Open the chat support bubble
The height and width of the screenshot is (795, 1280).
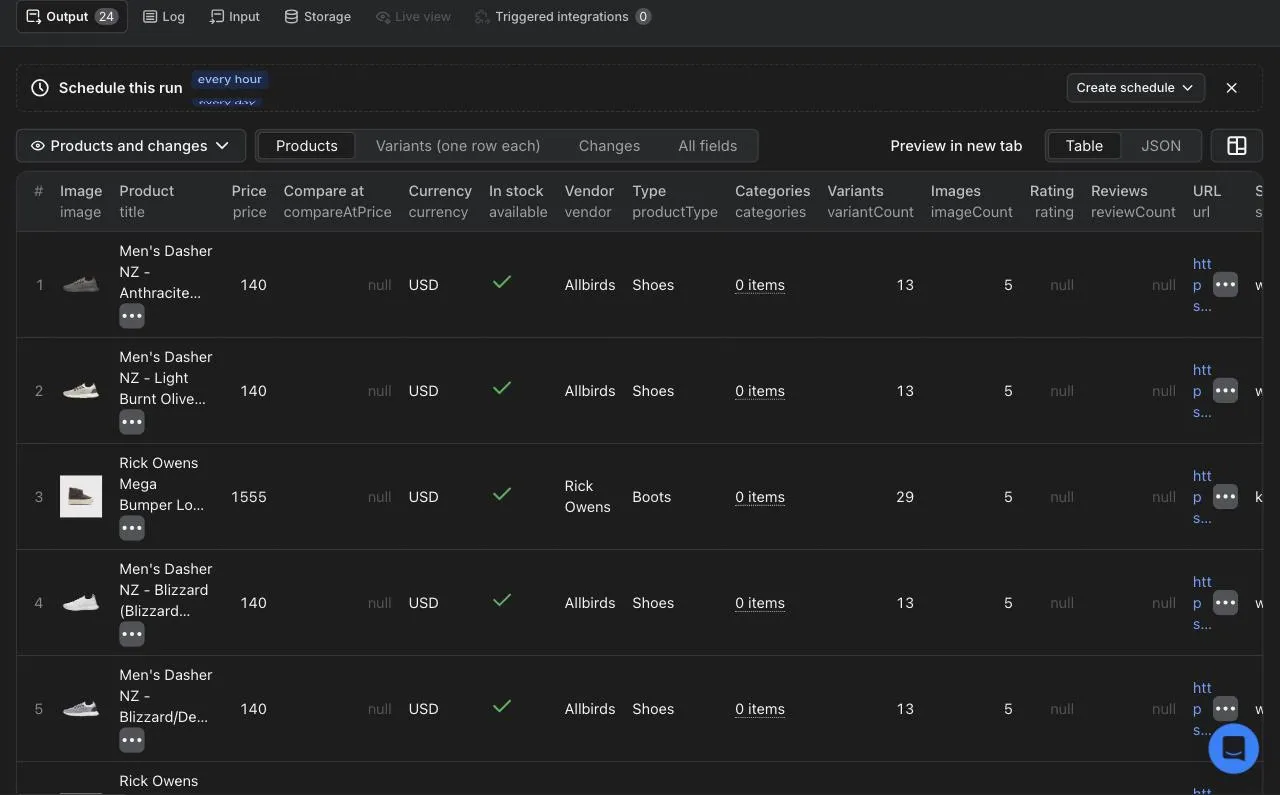1233,748
